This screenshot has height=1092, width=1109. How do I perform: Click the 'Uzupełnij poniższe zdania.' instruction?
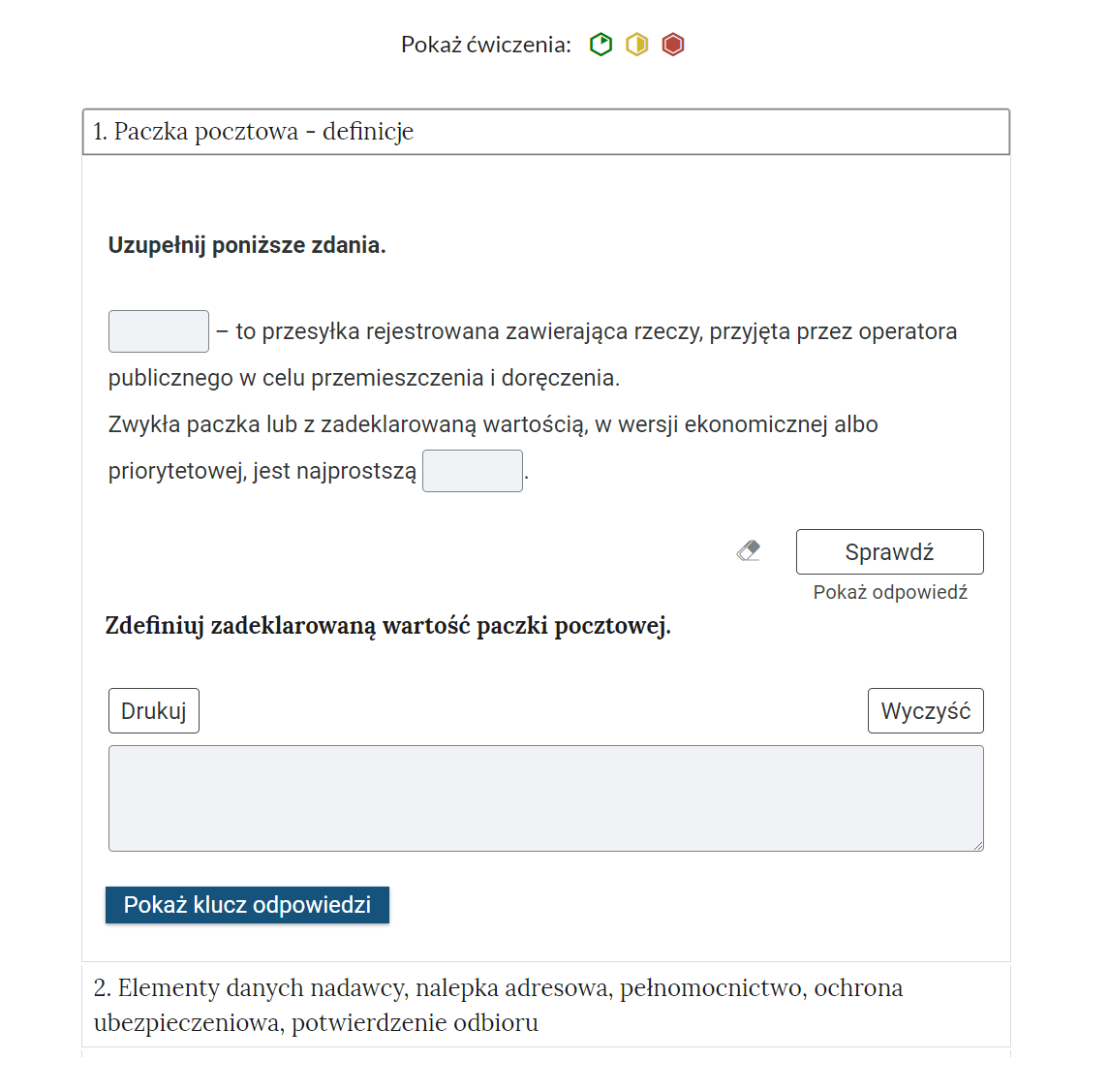coord(247,245)
